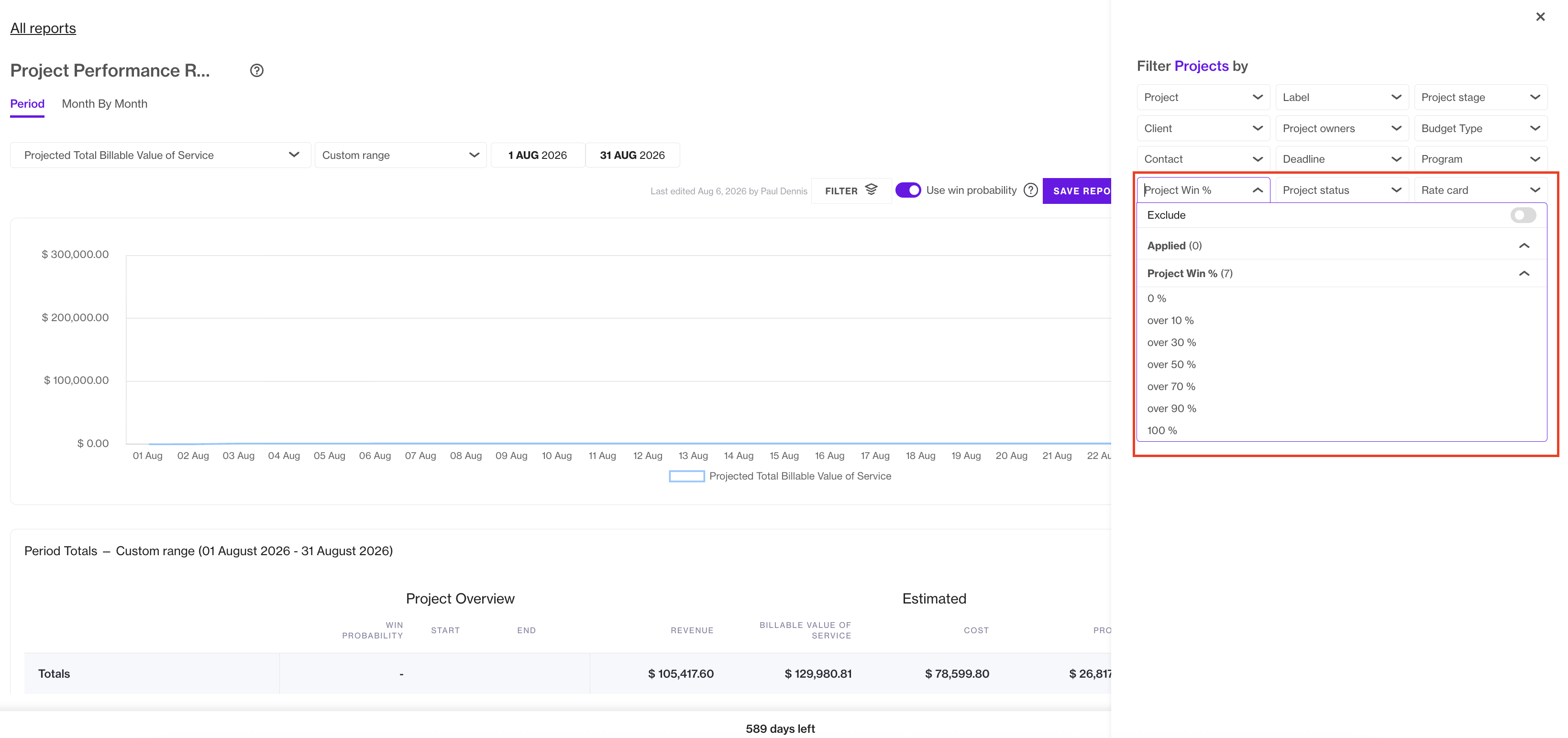Screen dimensions: 1568x738
Task: Open the report help question mark icon
Action: click(257, 71)
